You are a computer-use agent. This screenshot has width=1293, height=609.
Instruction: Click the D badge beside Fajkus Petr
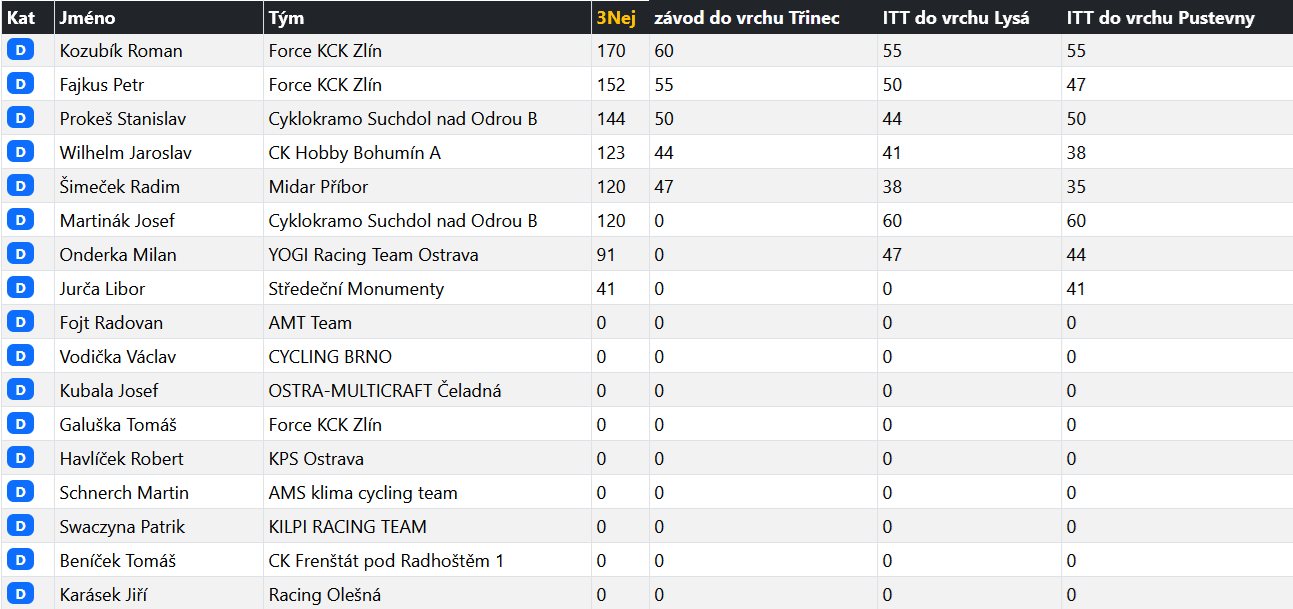click(x=20, y=85)
